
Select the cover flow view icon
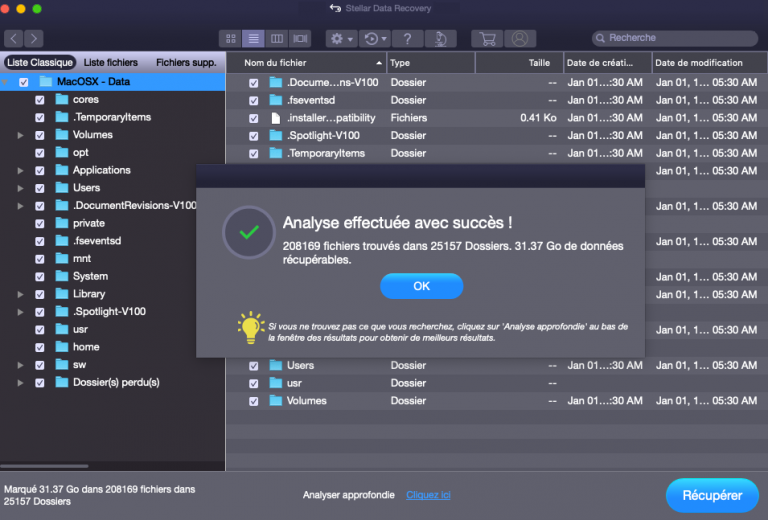[300, 39]
